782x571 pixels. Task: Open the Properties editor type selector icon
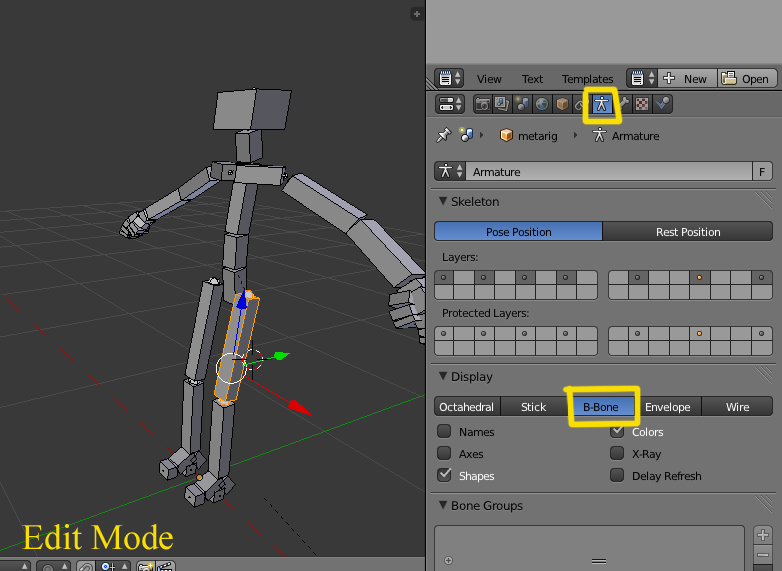click(449, 104)
